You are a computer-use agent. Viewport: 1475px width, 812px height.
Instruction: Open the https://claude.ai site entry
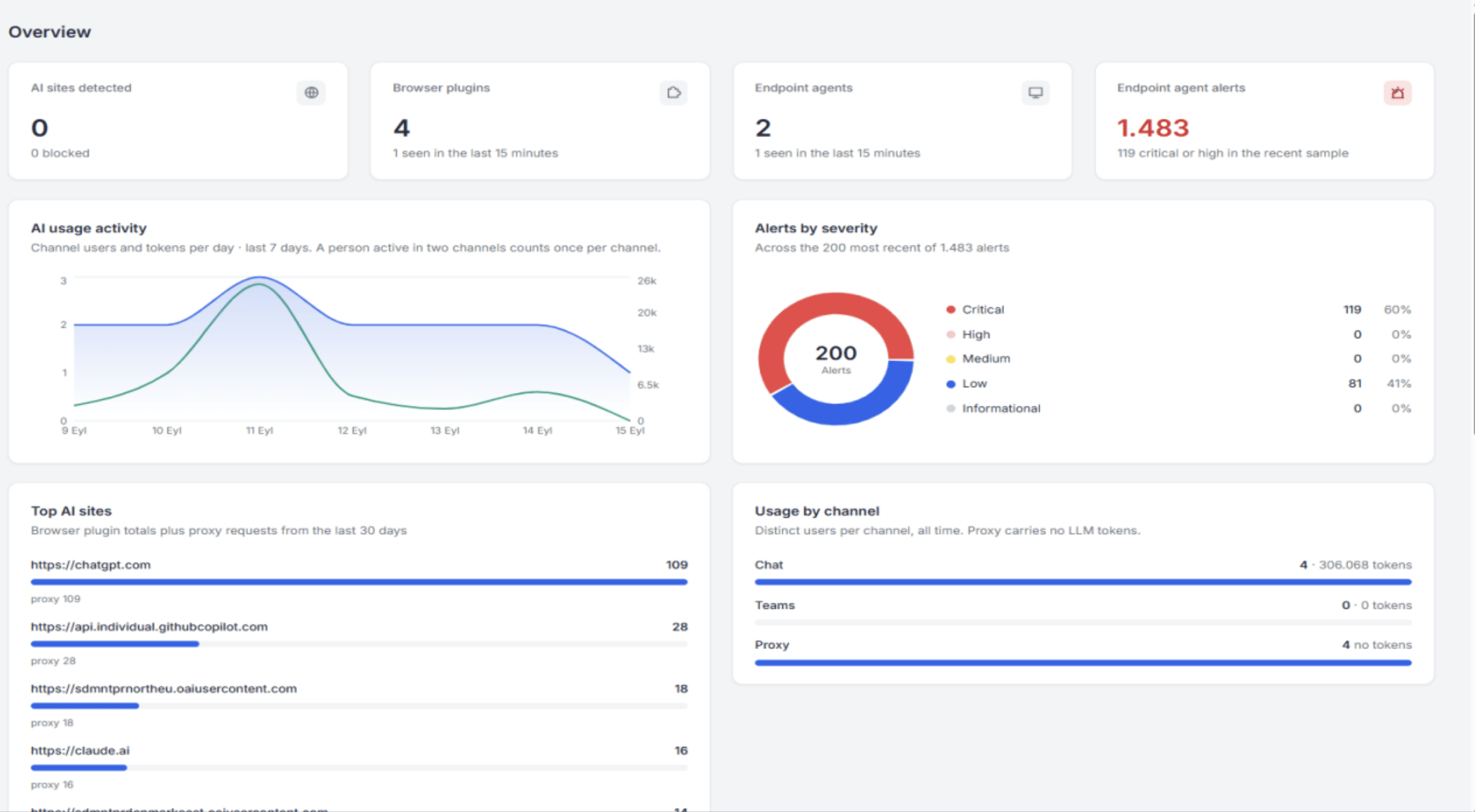(80, 750)
